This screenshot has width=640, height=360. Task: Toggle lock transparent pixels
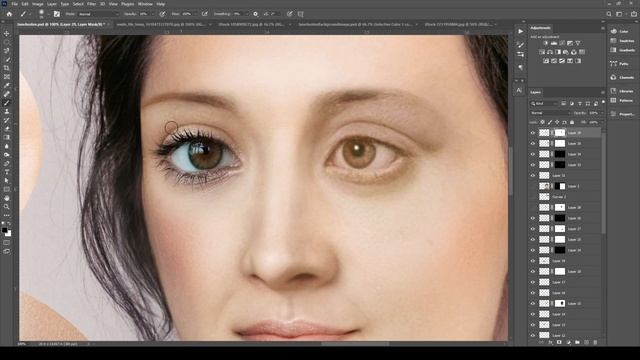(542, 122)
